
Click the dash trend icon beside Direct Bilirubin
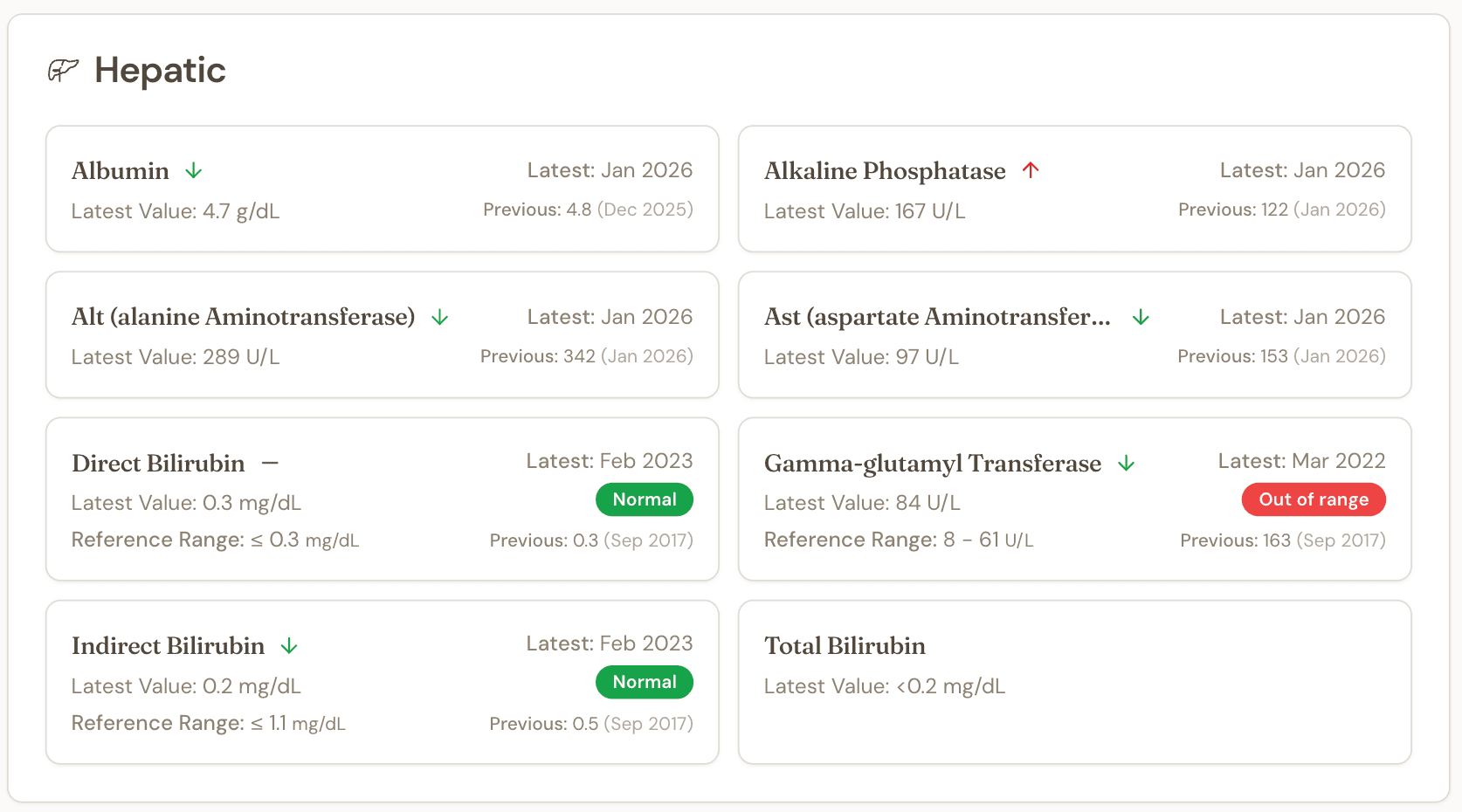[270, 464]
